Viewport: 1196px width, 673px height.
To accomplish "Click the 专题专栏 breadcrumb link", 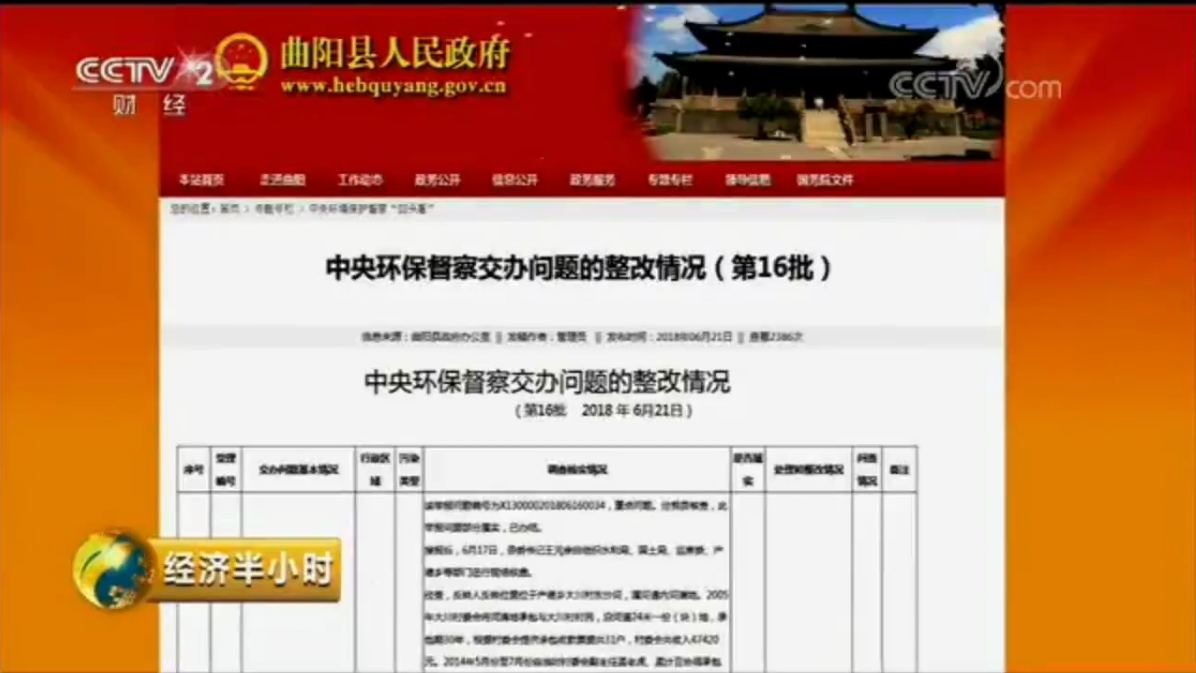I will click(x=274, y=210).
